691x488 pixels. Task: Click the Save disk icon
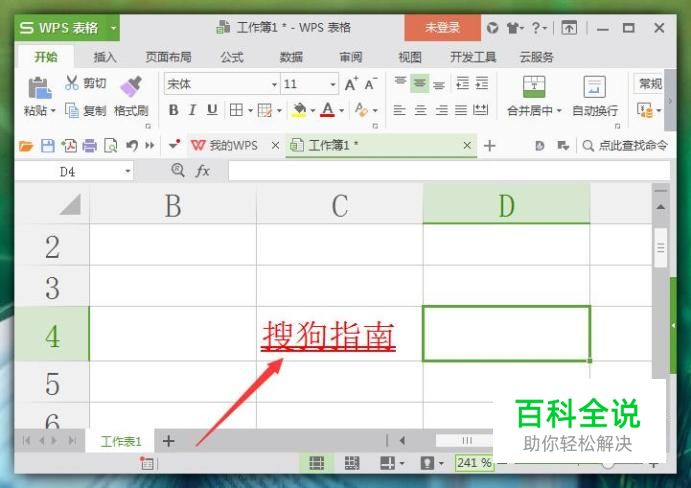tap(48, 145)
